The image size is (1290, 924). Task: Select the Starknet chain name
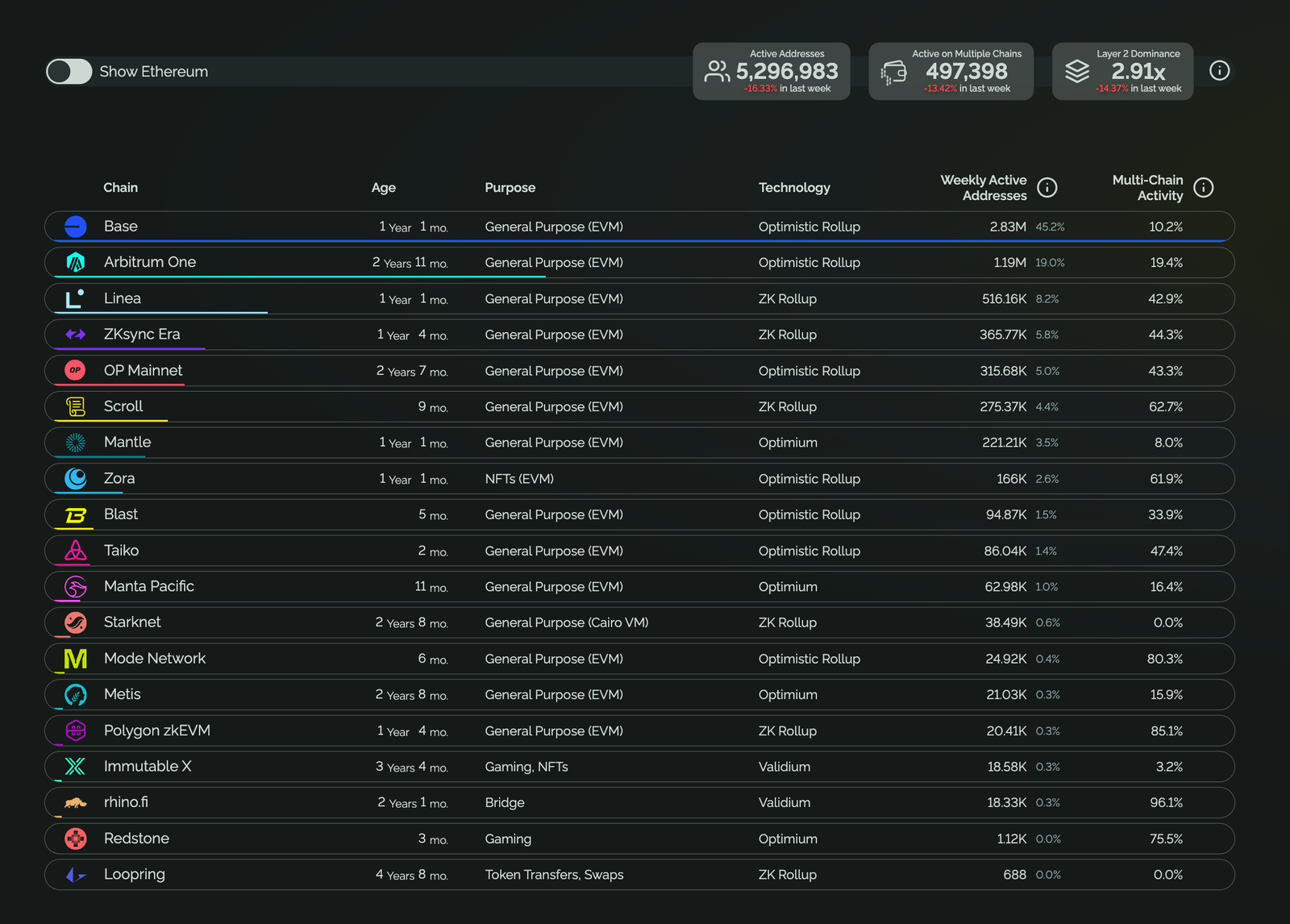click(132, 622)
